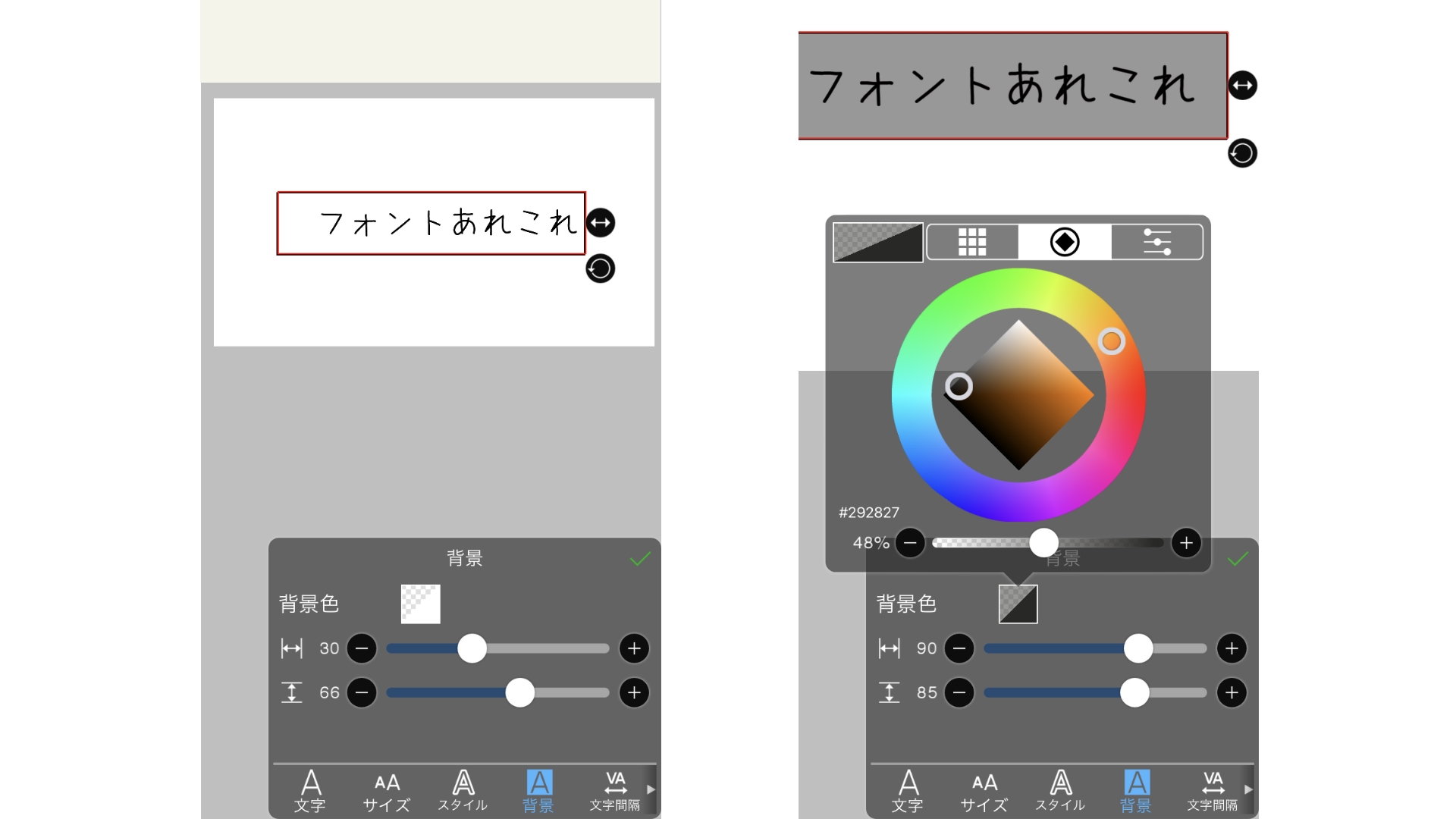Open the color palette grid view
Screen dimensions: 1456x819
[x=971, y=241]
